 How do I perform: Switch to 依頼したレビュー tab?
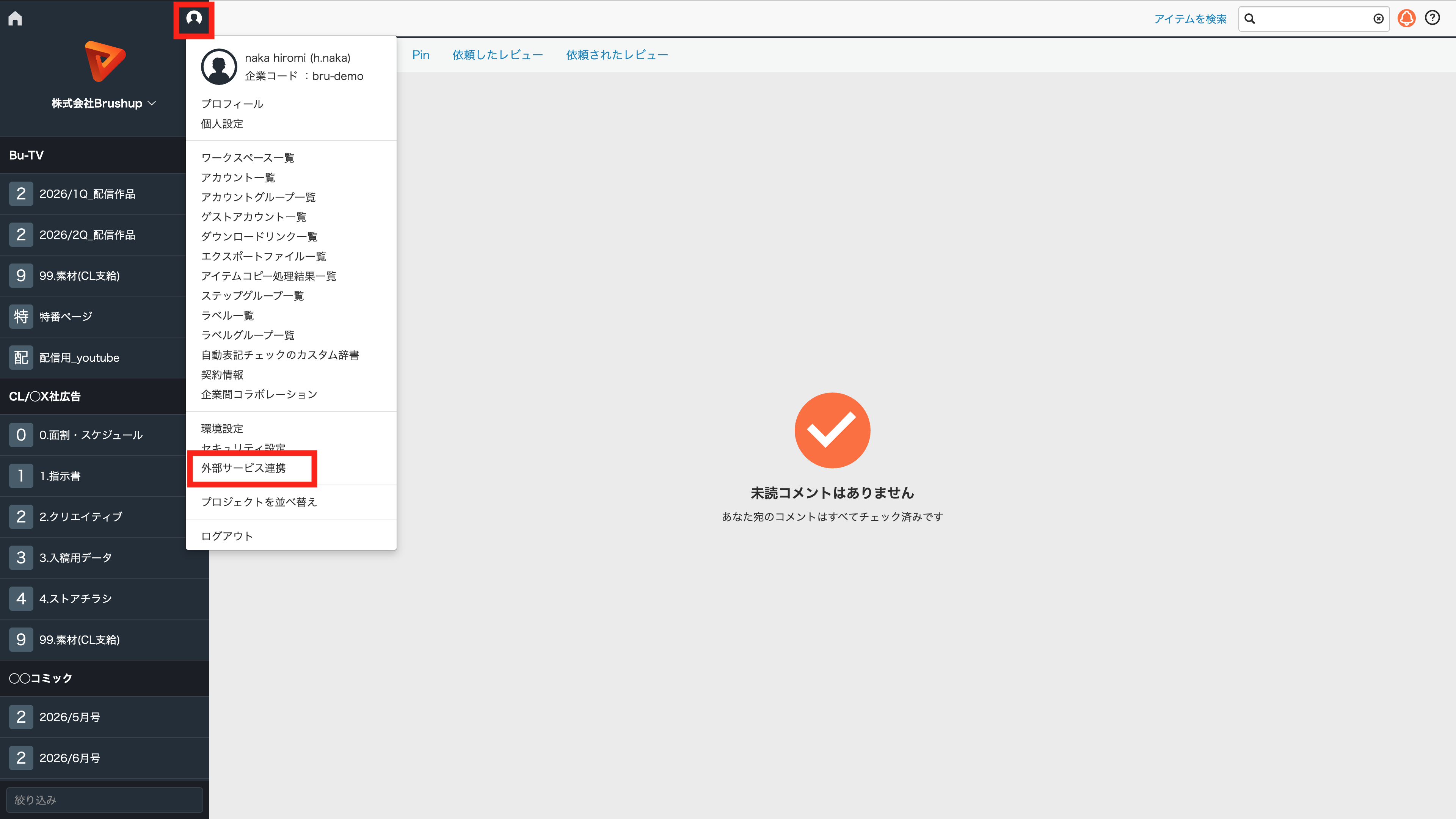[497, 55]
